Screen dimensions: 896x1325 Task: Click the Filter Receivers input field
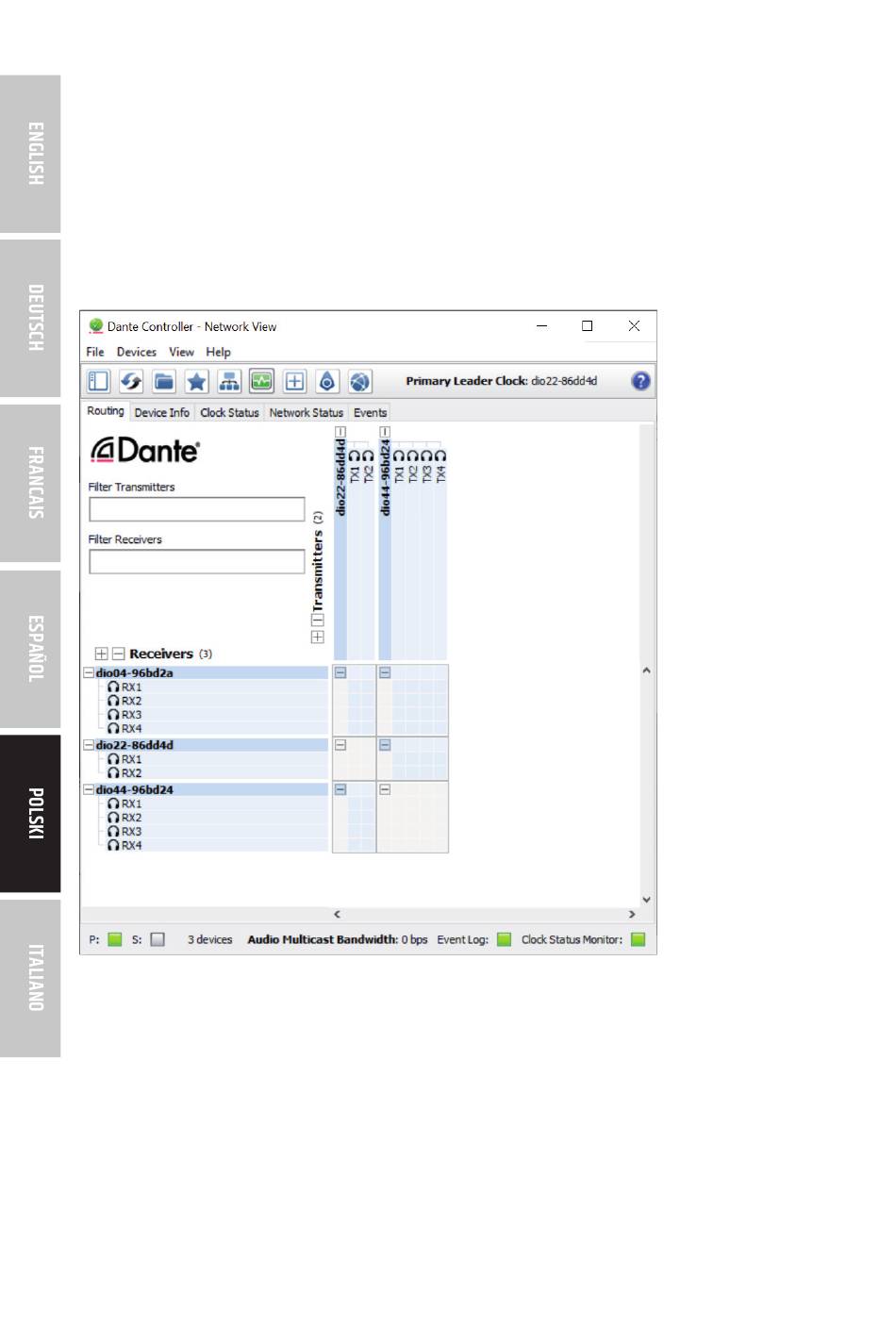[197, 561]
